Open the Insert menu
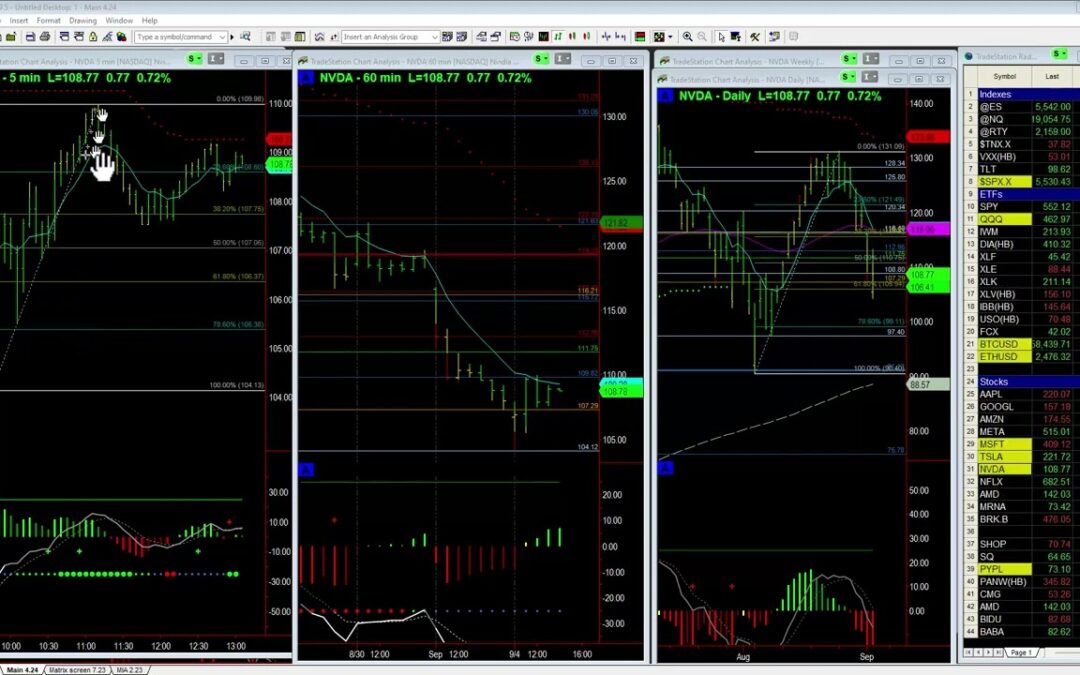The height and width of the screenshot is (675, 1080). click(x=19, y=21)
